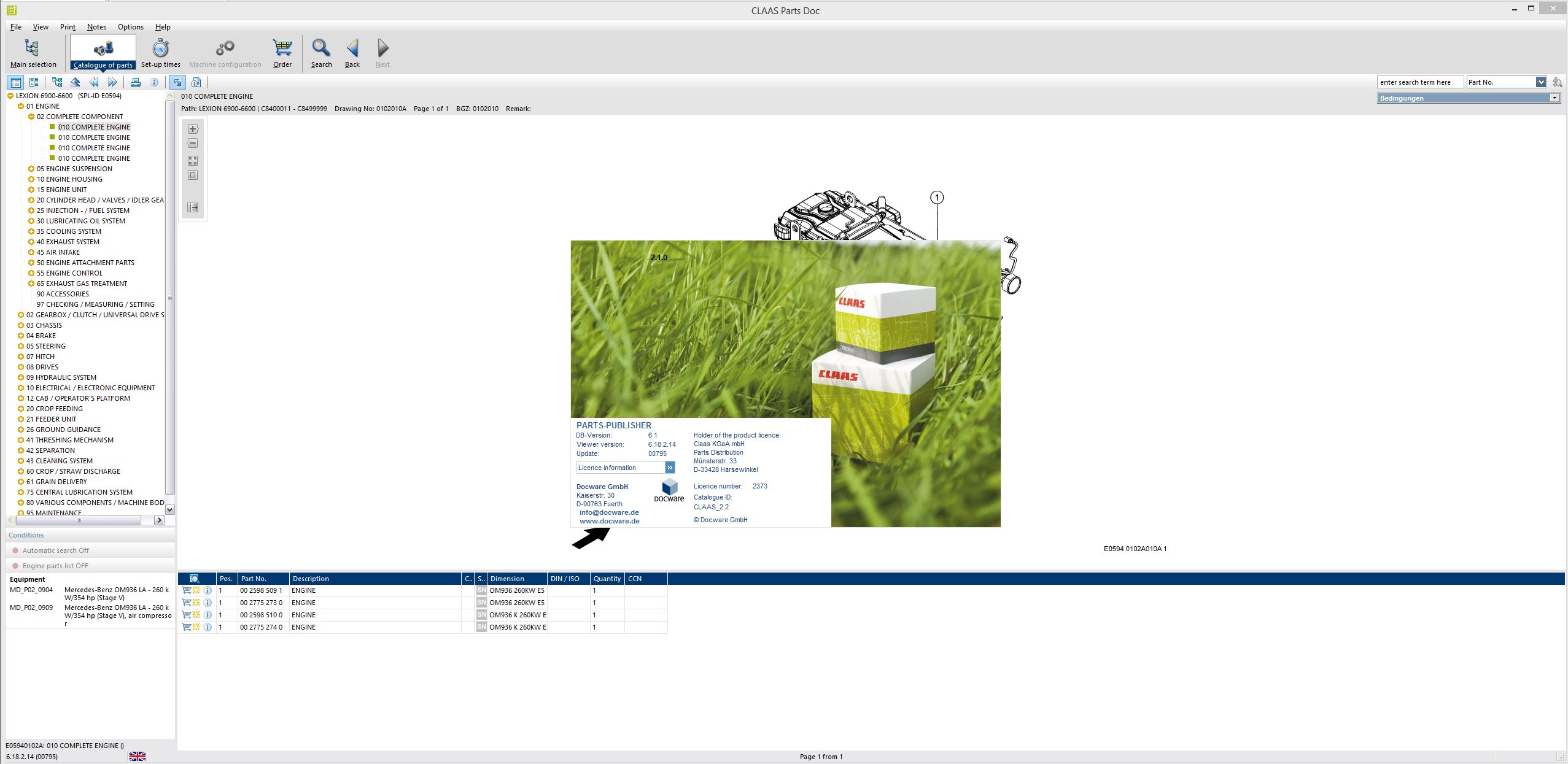Click the info circle icon in the sub-toolbar
Viewport: 1568px width, 764px height.
[155, 82]
